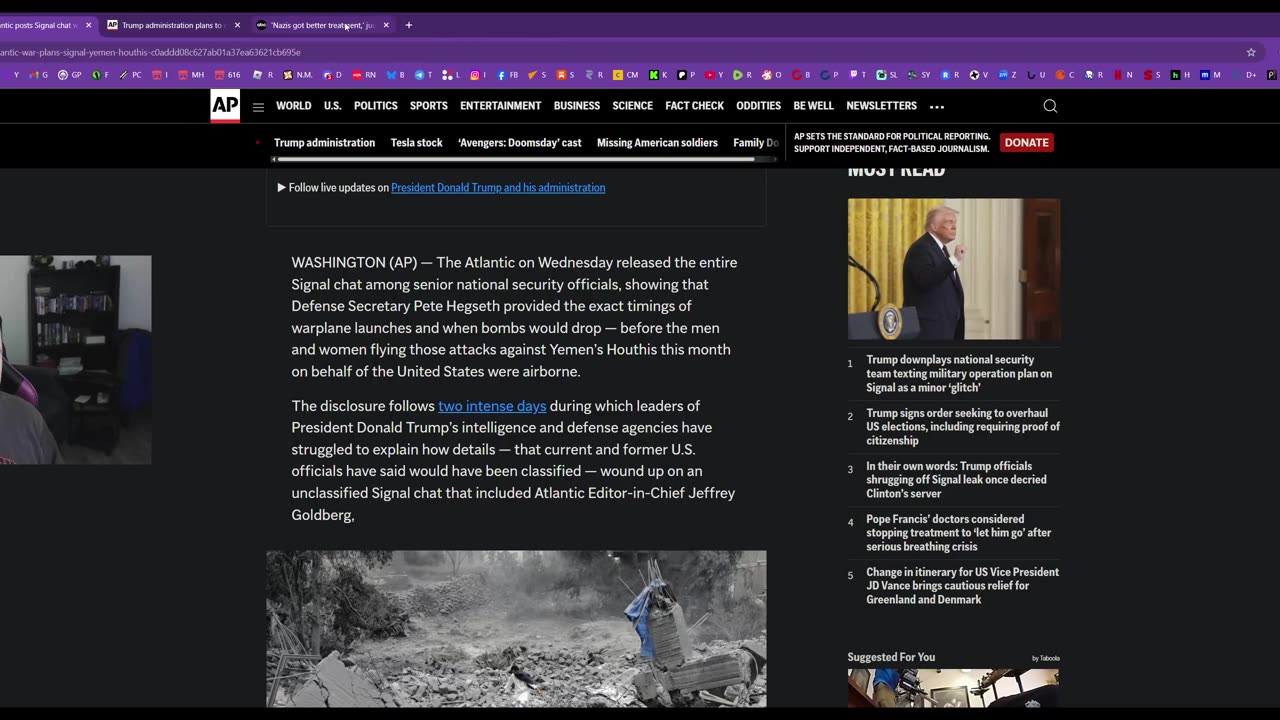Image resolution: width=1280 pixels, height=720 pixels.
Task: Open the ODDITIES menu section
Action: pyautogui.click(x=758, y=106)
